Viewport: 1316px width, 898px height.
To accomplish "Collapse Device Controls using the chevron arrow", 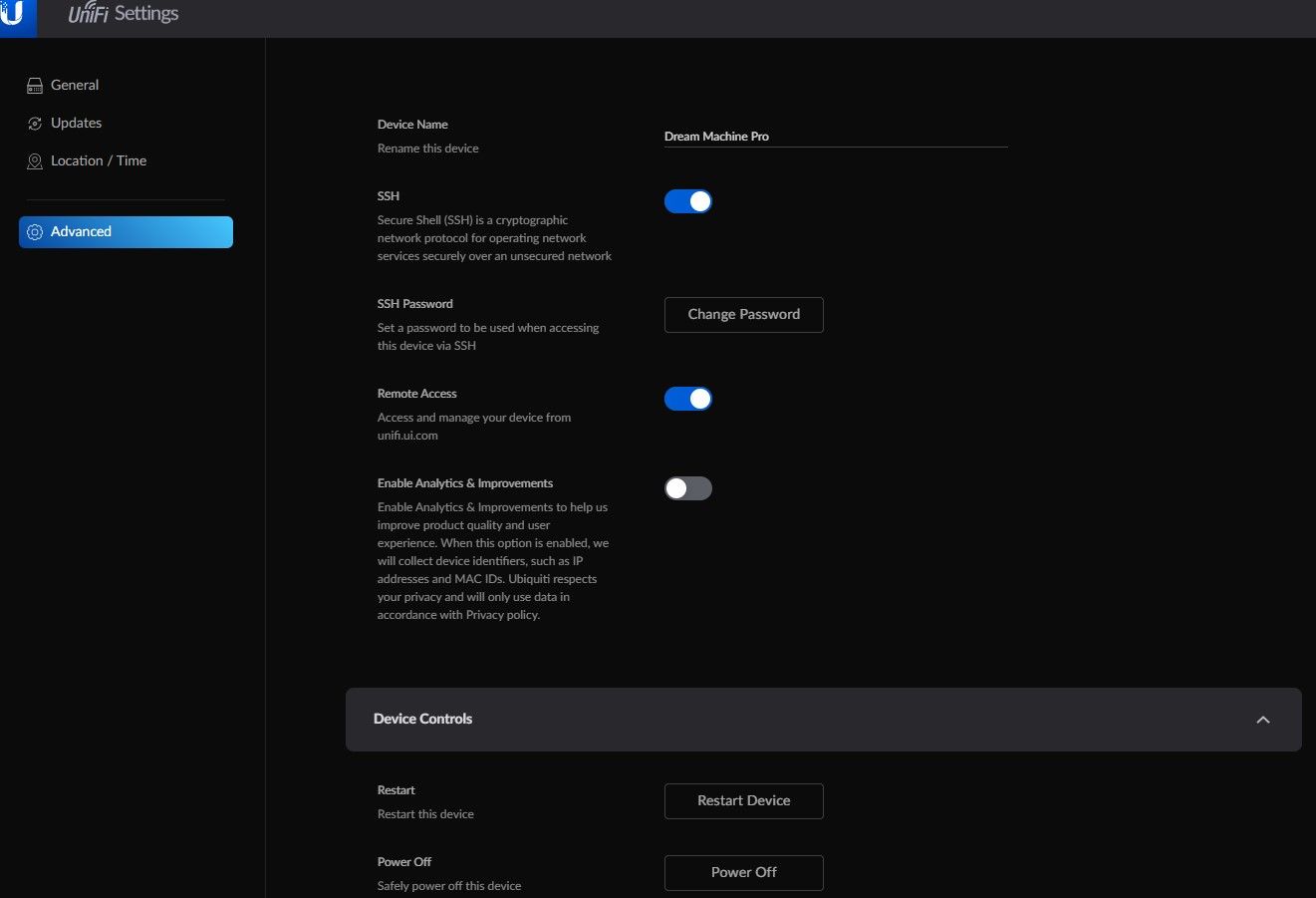I will [1262, 720].
